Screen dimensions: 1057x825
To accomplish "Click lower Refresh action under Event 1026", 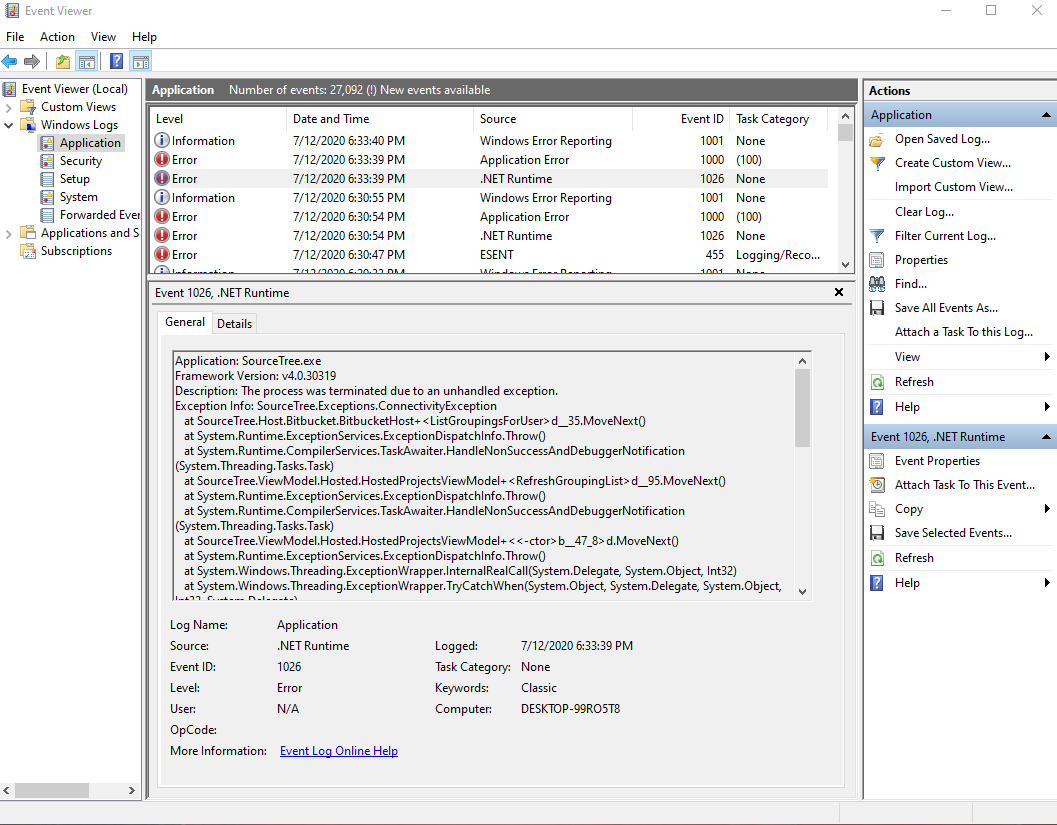I will pyautogui.click(x=914, y=558).
